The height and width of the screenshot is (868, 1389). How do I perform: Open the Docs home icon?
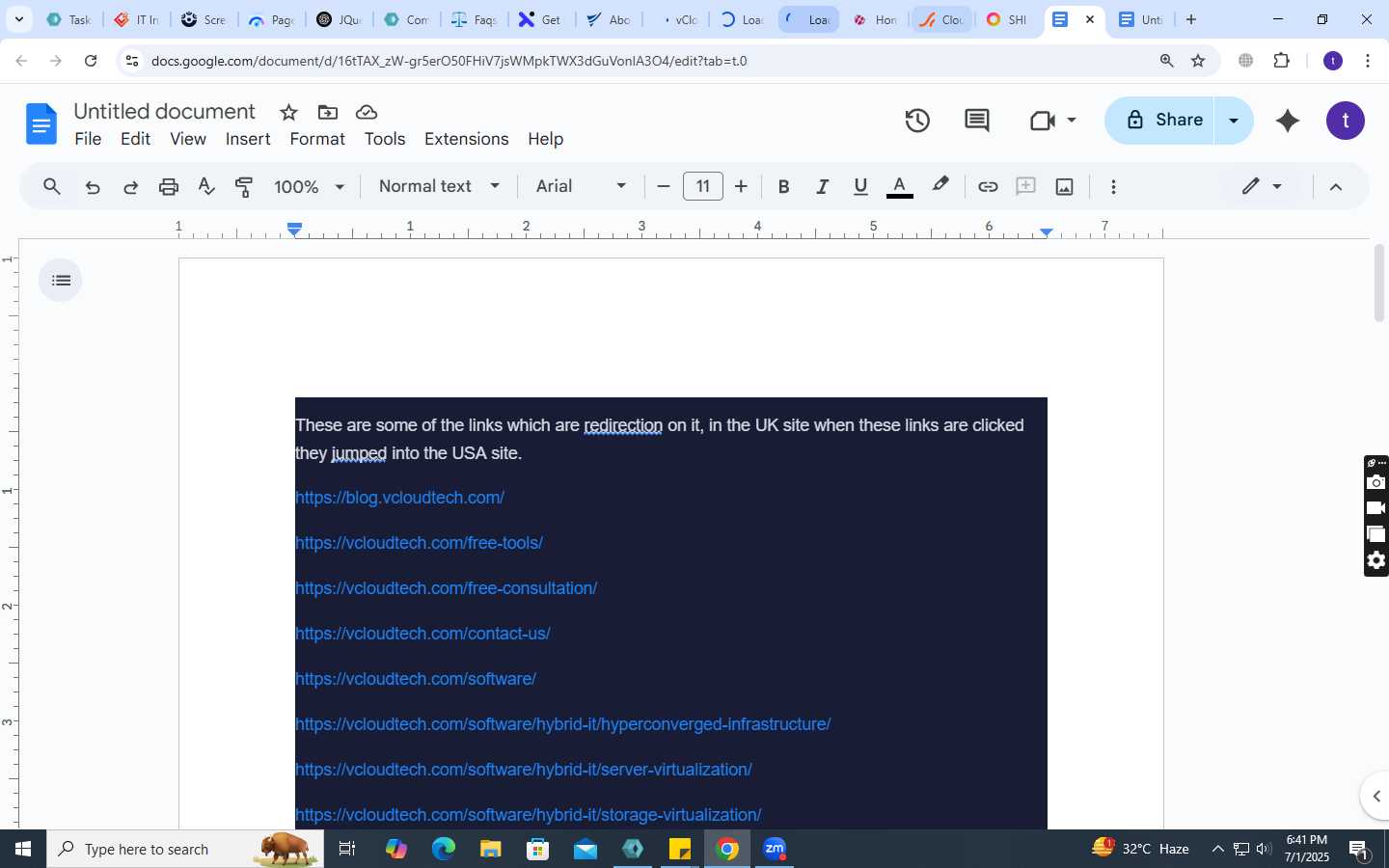(41, 124)
